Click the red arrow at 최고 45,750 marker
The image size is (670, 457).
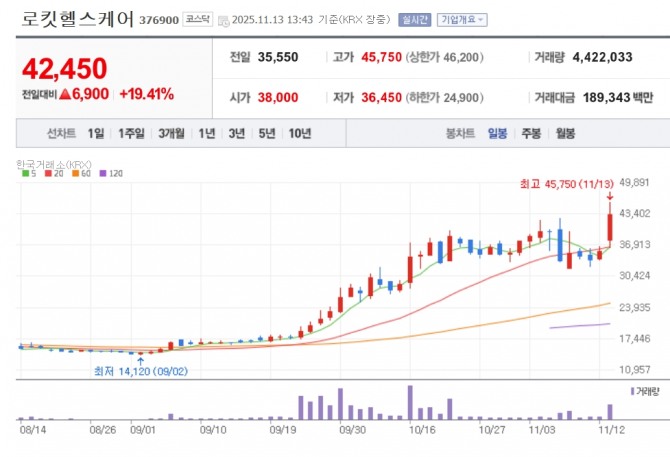click(610, 196)
